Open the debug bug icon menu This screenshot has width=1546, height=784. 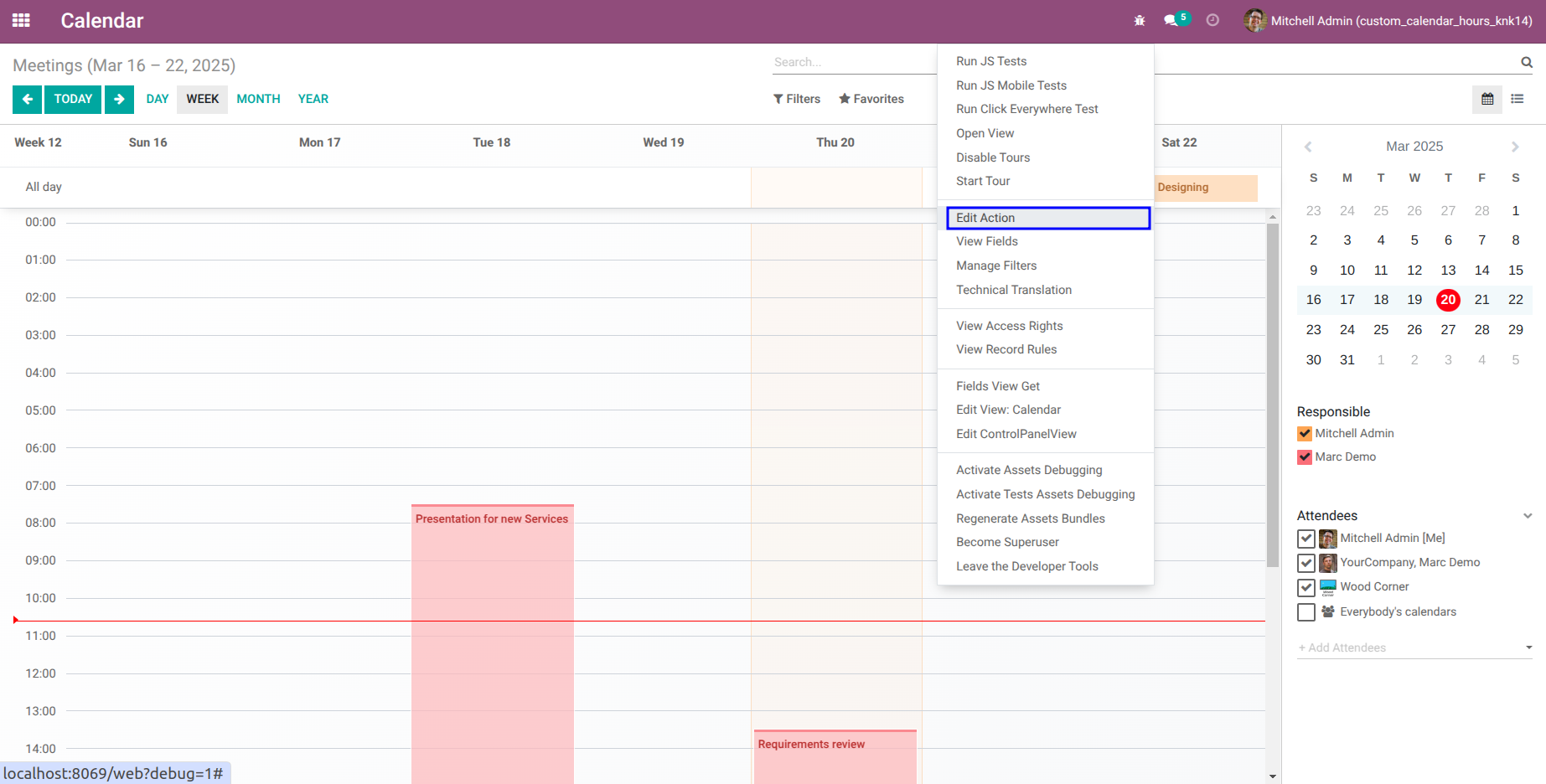(x=1140, y=20)
